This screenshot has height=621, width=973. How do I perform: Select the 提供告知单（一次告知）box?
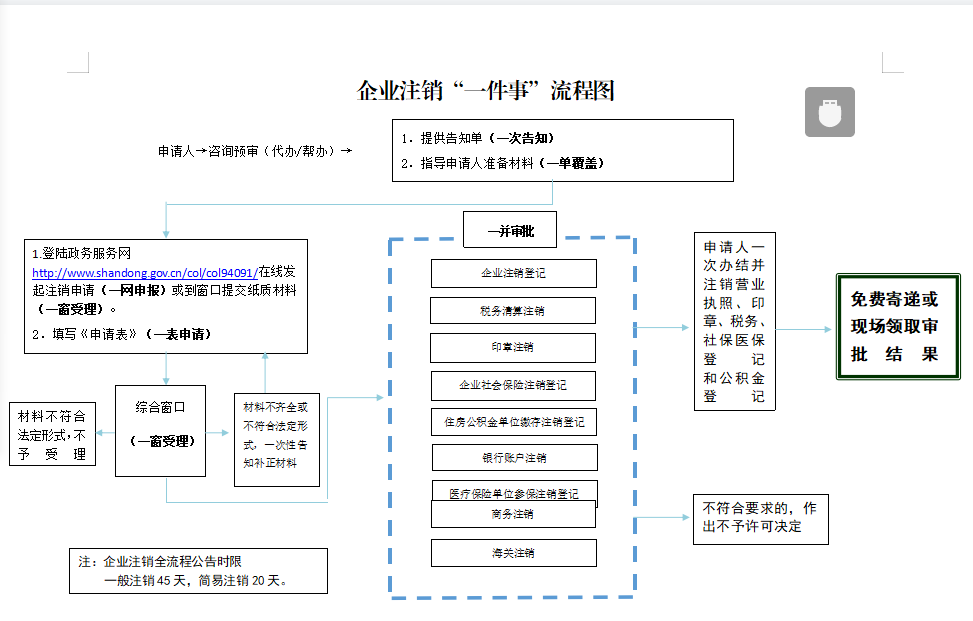(x=562, y=150)
